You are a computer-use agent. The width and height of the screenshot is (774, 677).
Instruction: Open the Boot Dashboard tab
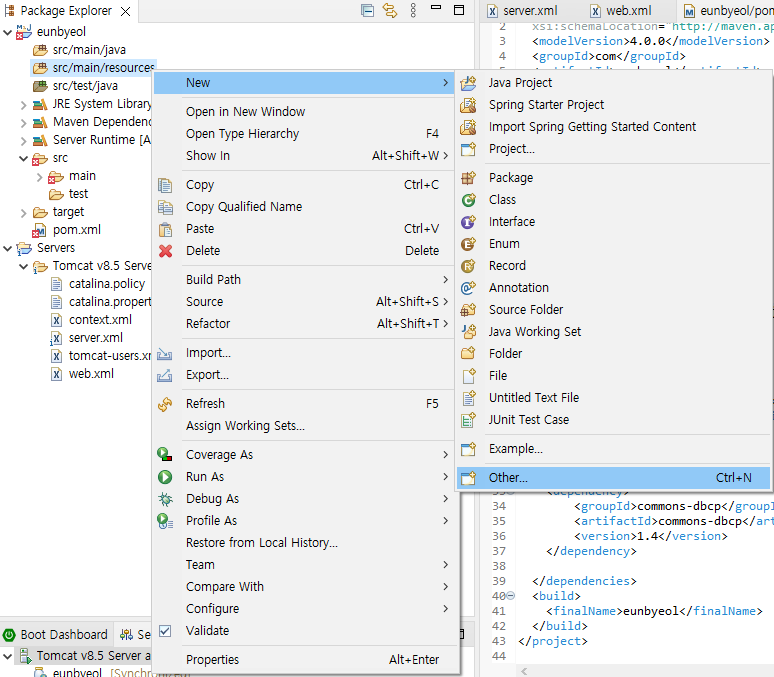coord(56,635)
